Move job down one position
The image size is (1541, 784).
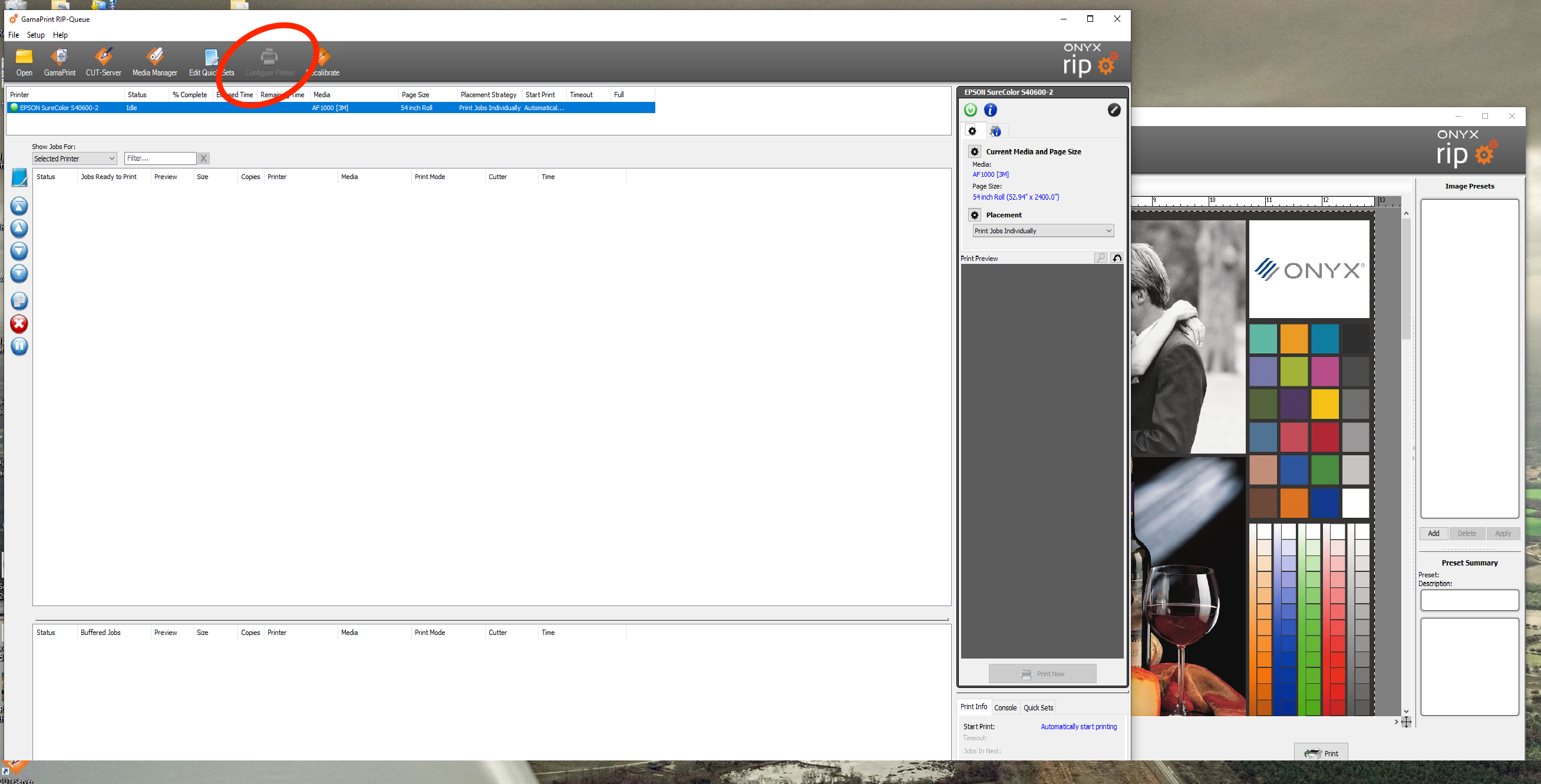point(19,250)
